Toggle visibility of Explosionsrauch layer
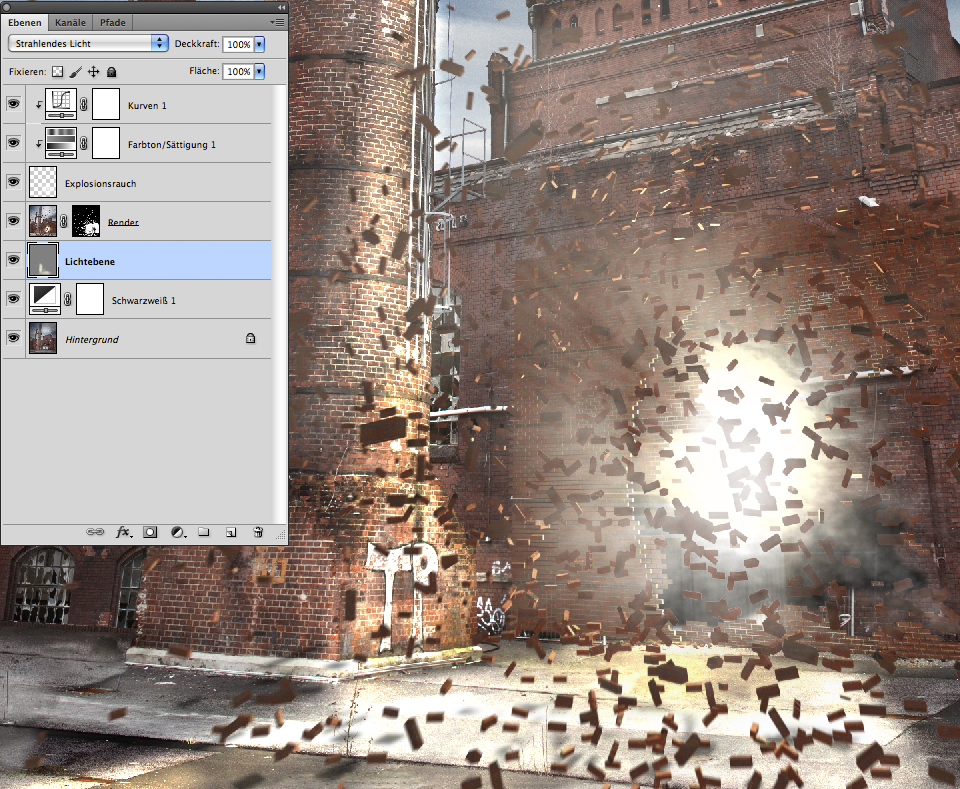 coord(13,182)
